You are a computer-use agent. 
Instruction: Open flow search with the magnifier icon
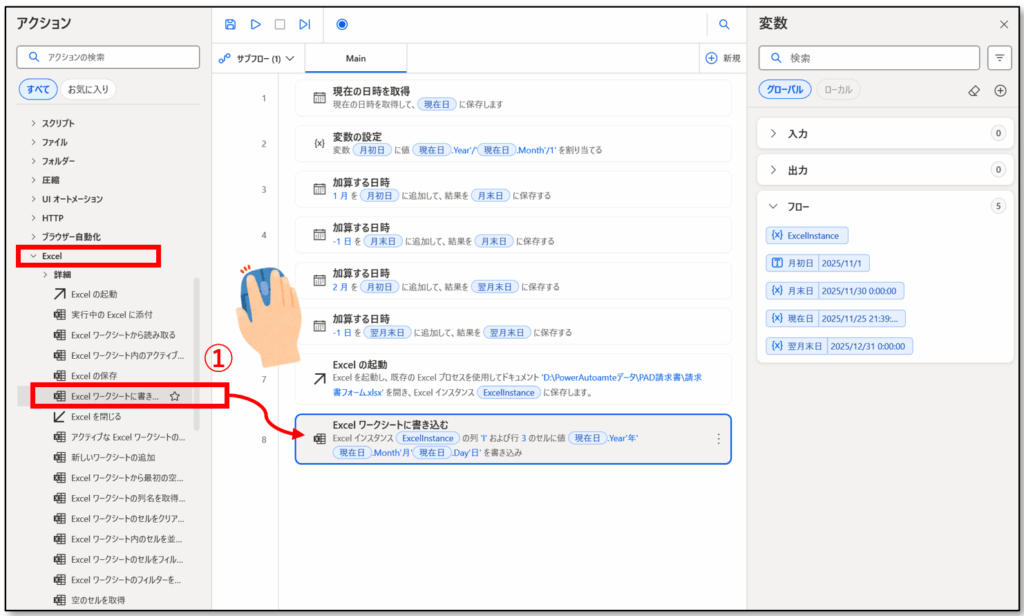click(x=724, y=24)
